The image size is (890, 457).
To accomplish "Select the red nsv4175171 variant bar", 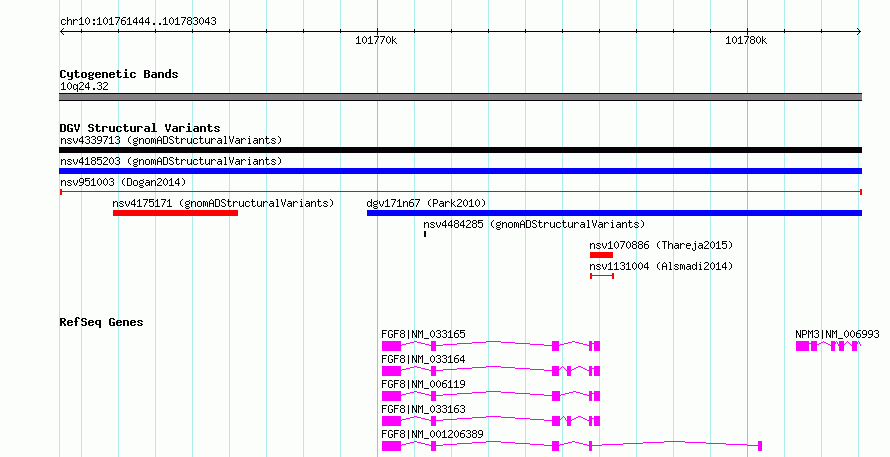I will (x=175, y=213).
